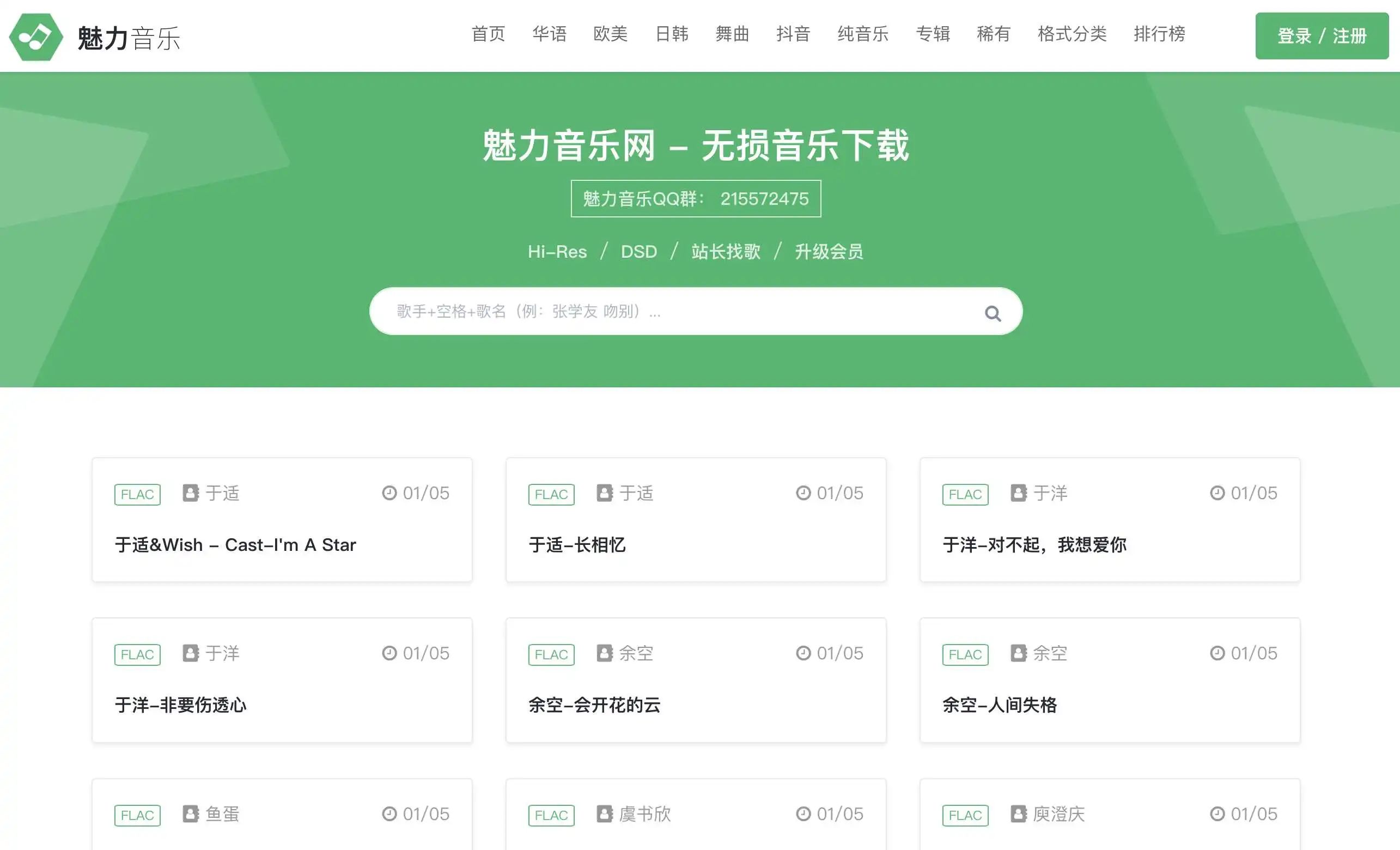The height and width of the screenshot is (850, 1400).
Task: Open the 排行榜 menu item
Action: 1160,34
